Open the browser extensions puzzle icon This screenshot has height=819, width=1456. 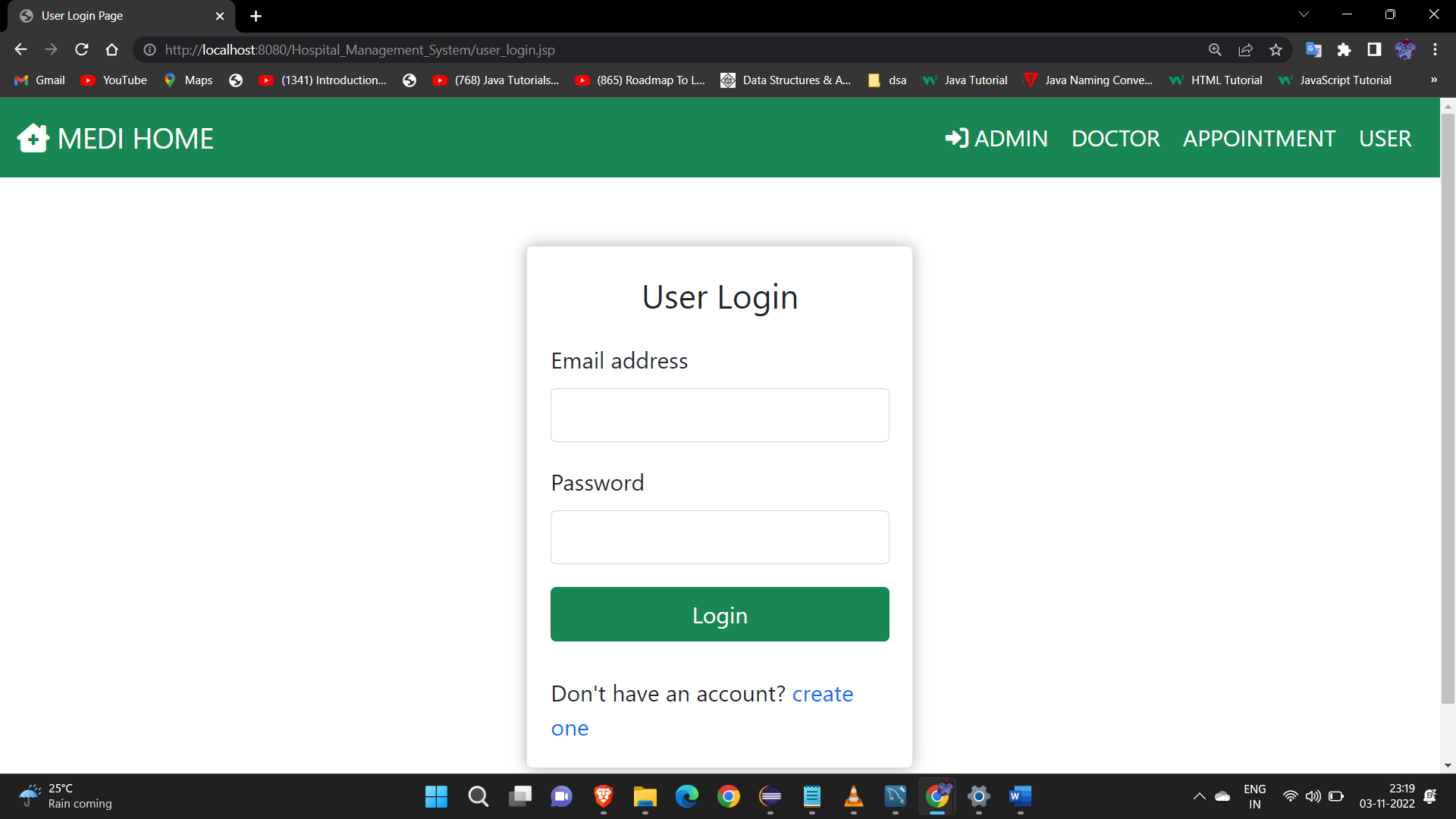[1344, 49]
